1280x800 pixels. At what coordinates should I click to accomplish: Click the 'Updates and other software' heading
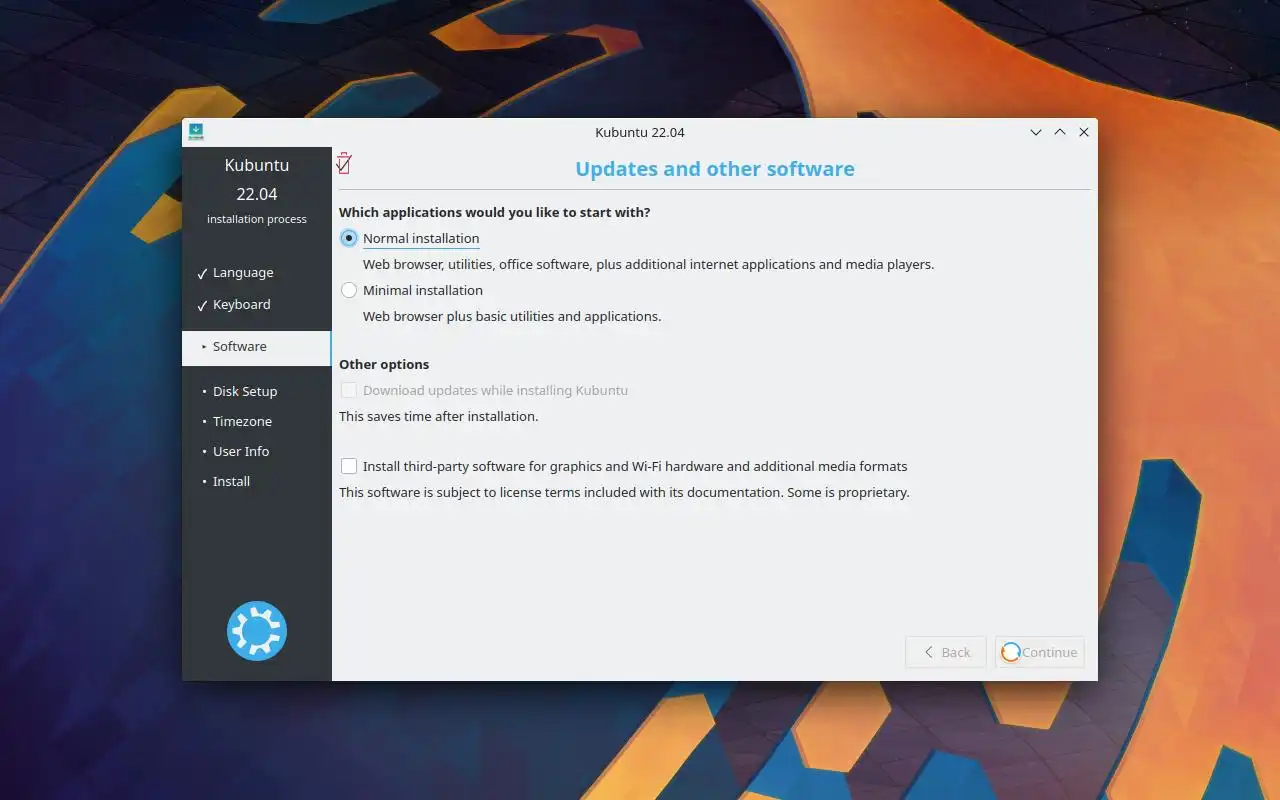[x=715, y=169]
